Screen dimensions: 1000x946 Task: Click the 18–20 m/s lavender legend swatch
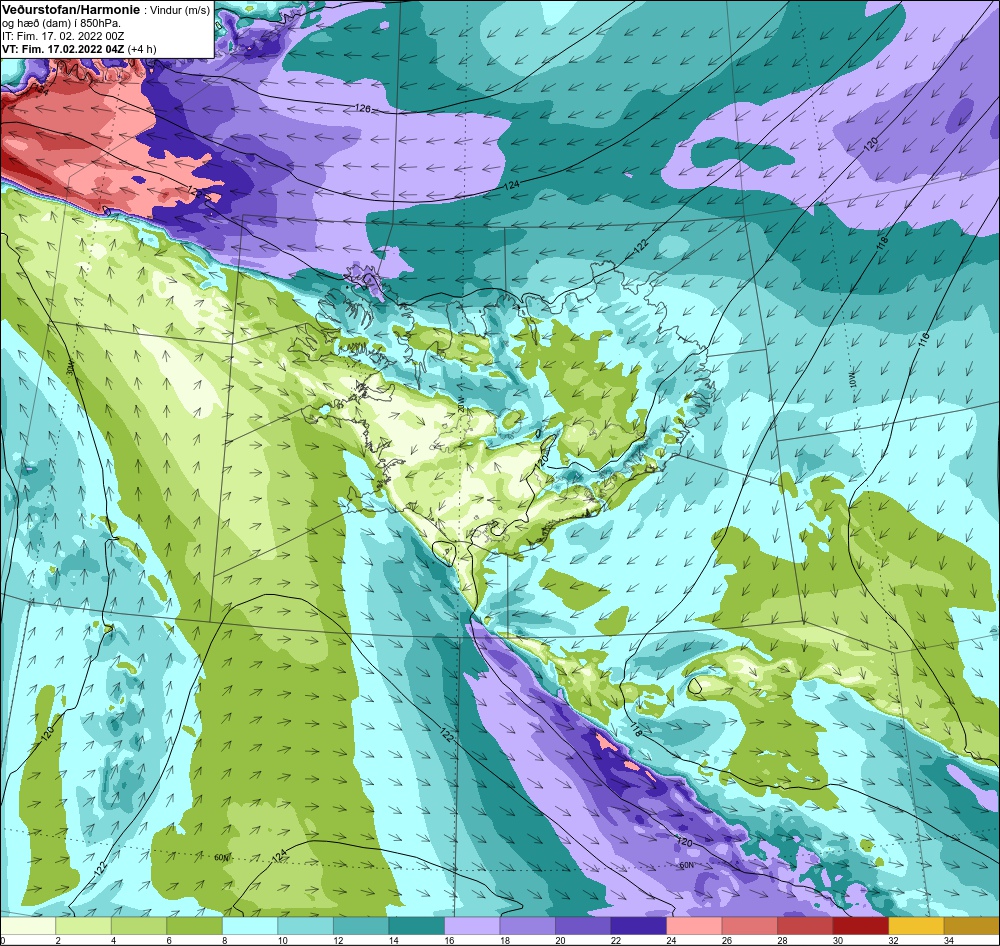click(527, 926)
